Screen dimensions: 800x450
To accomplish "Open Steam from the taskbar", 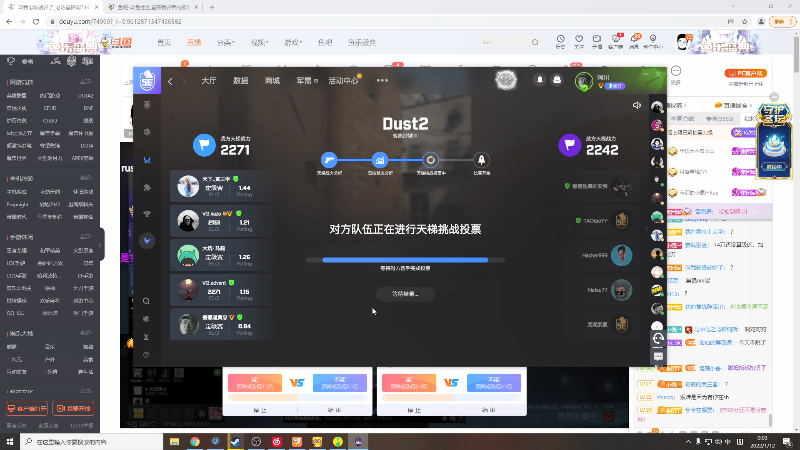I will [235, 441].
